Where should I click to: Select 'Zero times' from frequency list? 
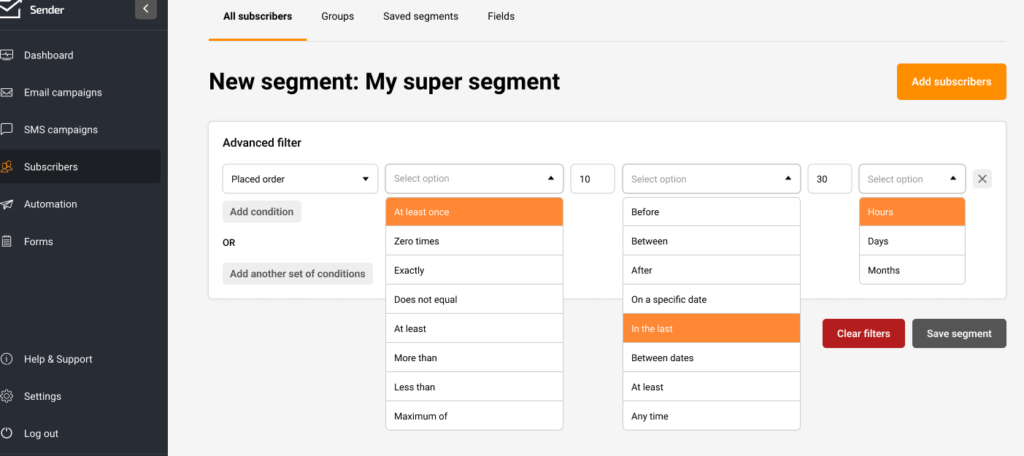pos(474,241)
